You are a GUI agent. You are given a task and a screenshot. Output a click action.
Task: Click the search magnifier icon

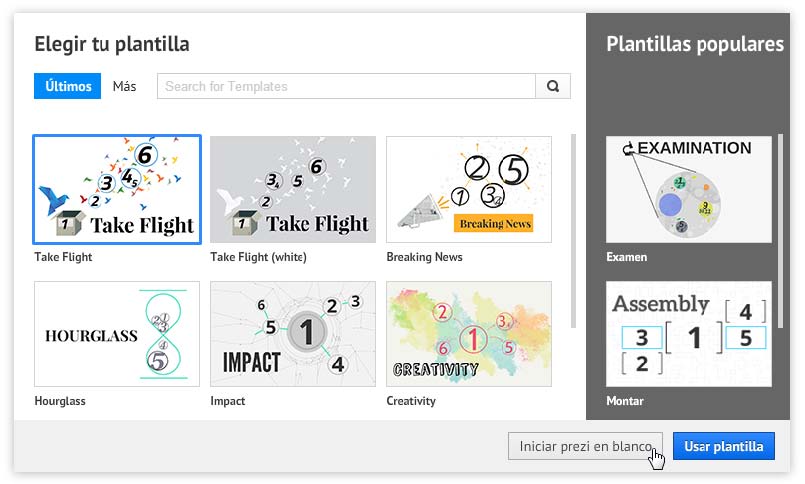click(553, 86)
